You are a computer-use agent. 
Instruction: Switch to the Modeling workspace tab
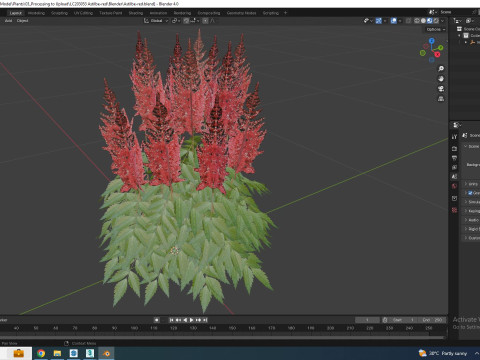(x=36, y=13)
